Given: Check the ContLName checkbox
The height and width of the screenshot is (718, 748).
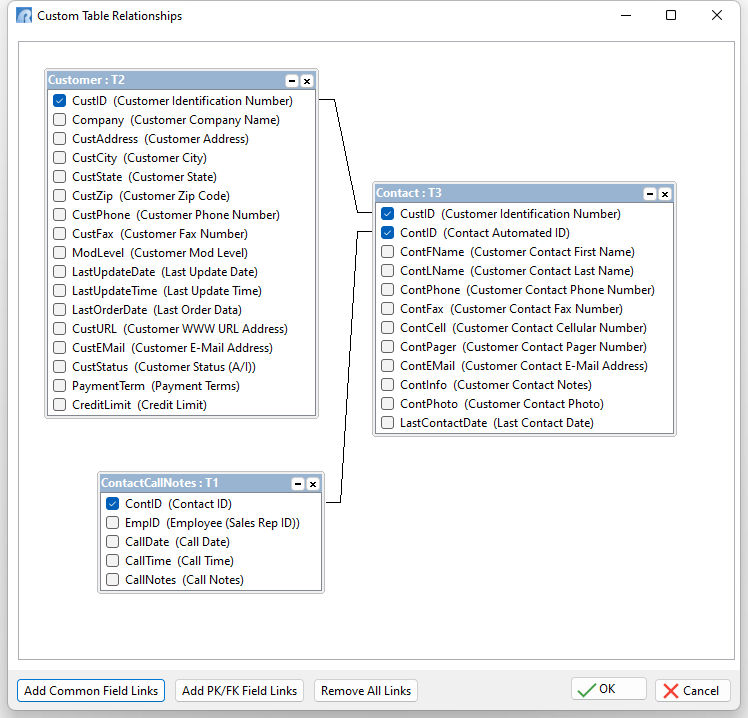Looking at the screenshot, I should pos(387,271).
